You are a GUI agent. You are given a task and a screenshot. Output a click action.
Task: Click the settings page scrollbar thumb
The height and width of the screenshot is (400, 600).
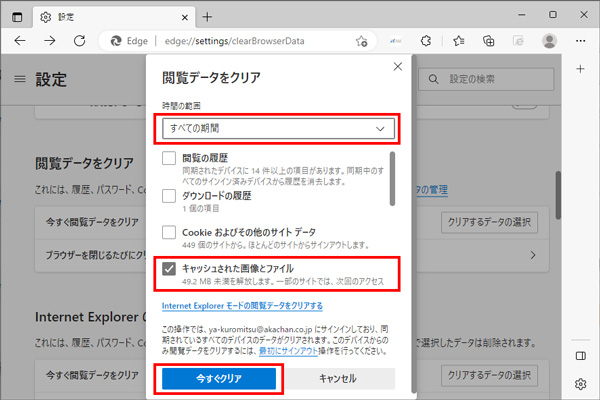point(558,195)
